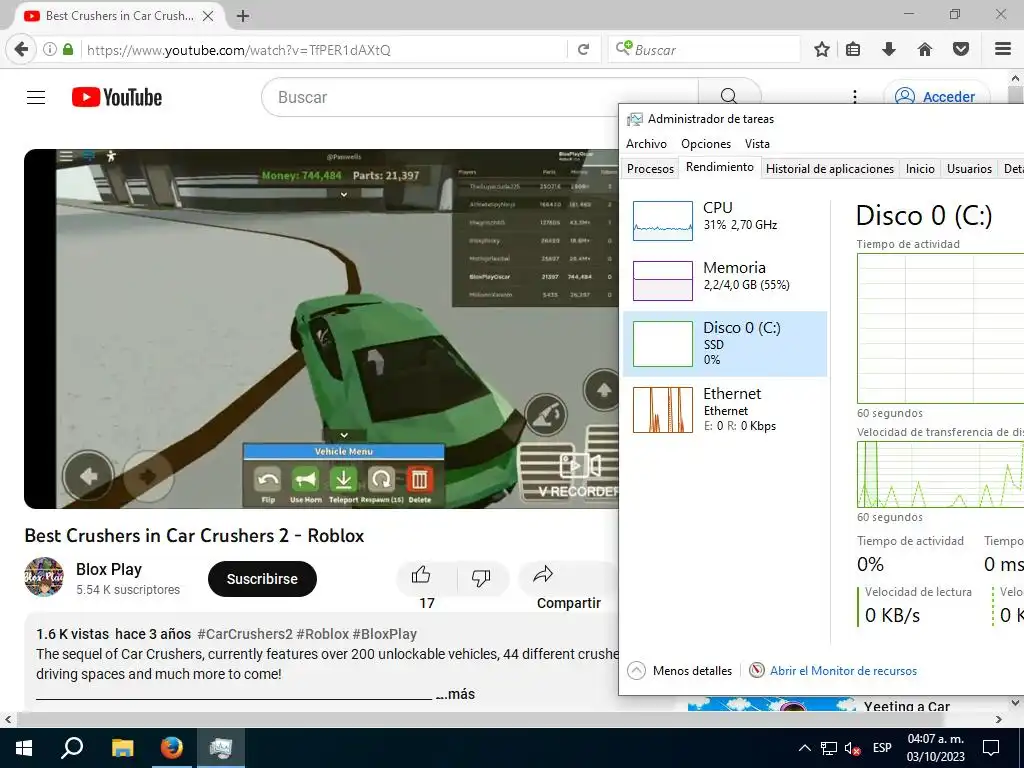Click #BloxPlay hashtag link
The height and width of the screenshot is (768, 1024).
click(385, 634)
